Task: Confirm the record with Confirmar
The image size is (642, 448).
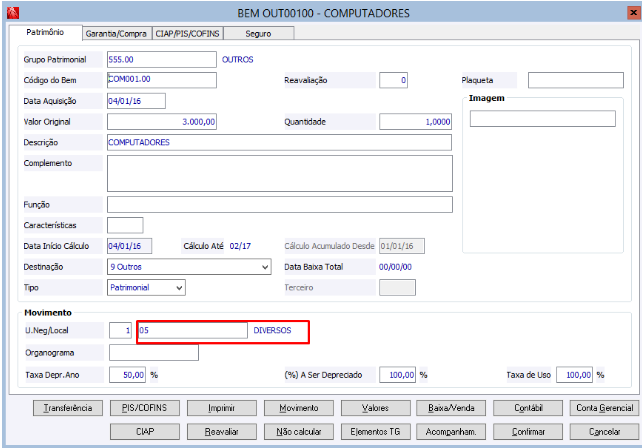Action: [528, 432]
